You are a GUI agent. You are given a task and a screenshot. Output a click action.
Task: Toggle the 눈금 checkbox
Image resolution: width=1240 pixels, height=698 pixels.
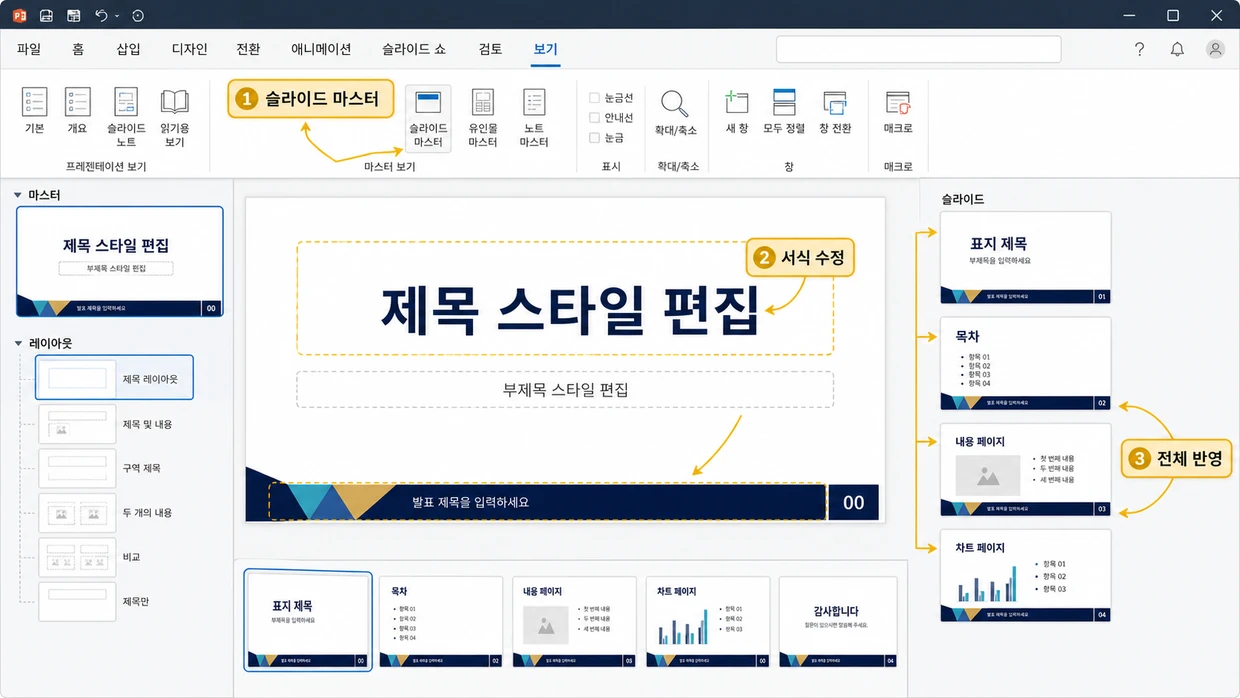[594, 138]
